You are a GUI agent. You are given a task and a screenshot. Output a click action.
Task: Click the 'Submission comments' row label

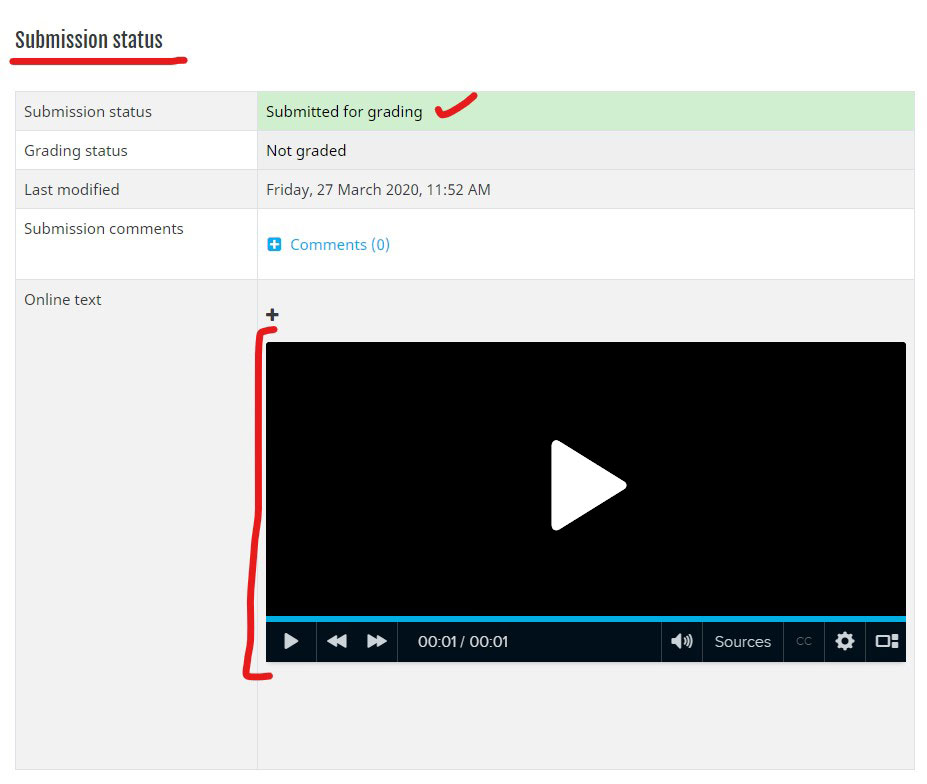[103, 229]
